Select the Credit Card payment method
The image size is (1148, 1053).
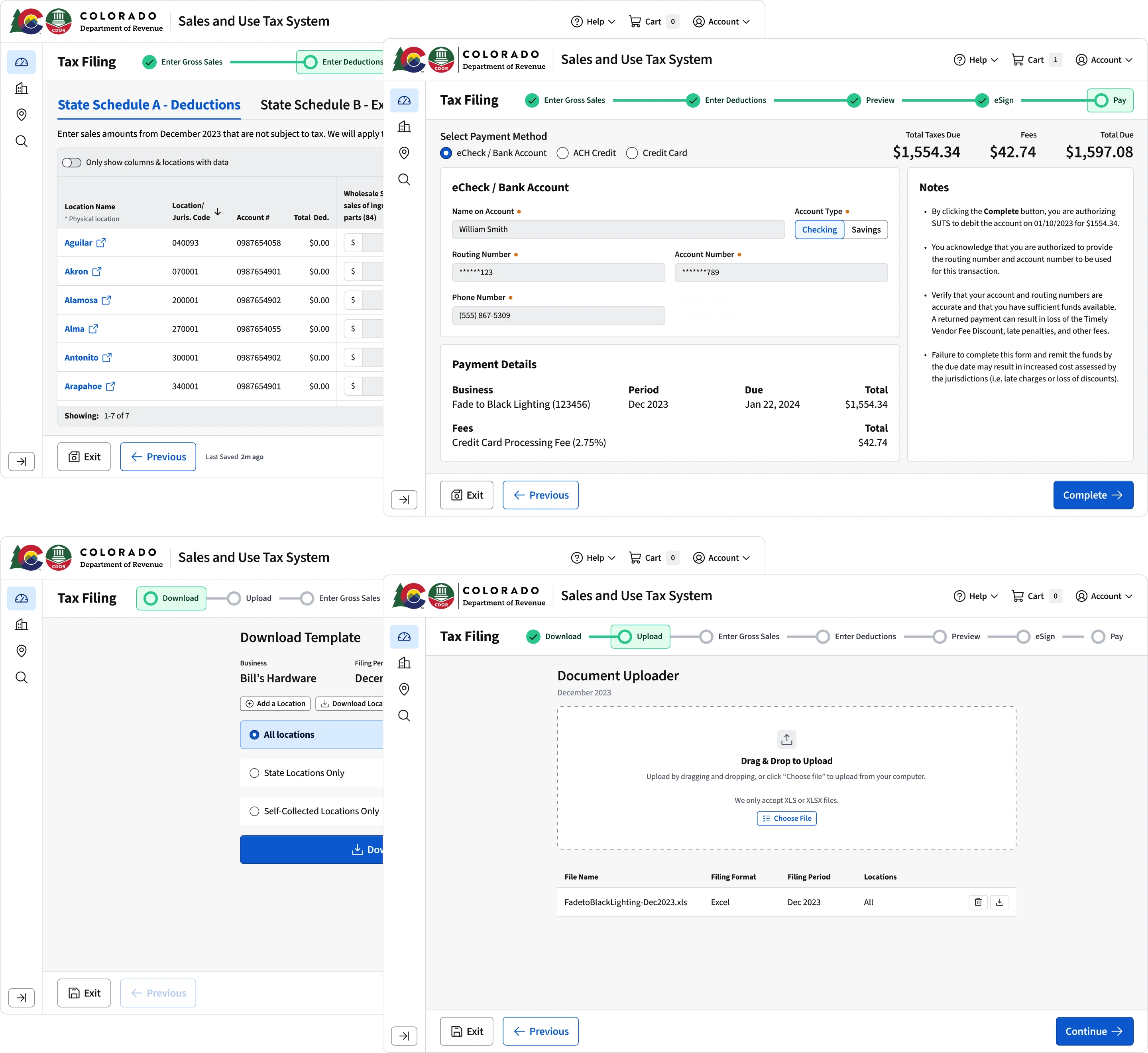[x=632, y=153]
